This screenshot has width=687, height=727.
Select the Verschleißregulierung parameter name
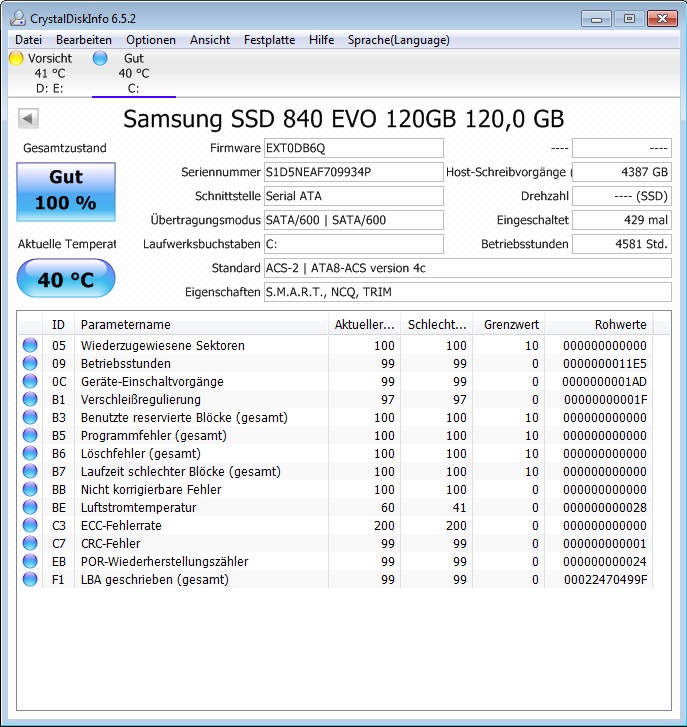click(141, 400)
